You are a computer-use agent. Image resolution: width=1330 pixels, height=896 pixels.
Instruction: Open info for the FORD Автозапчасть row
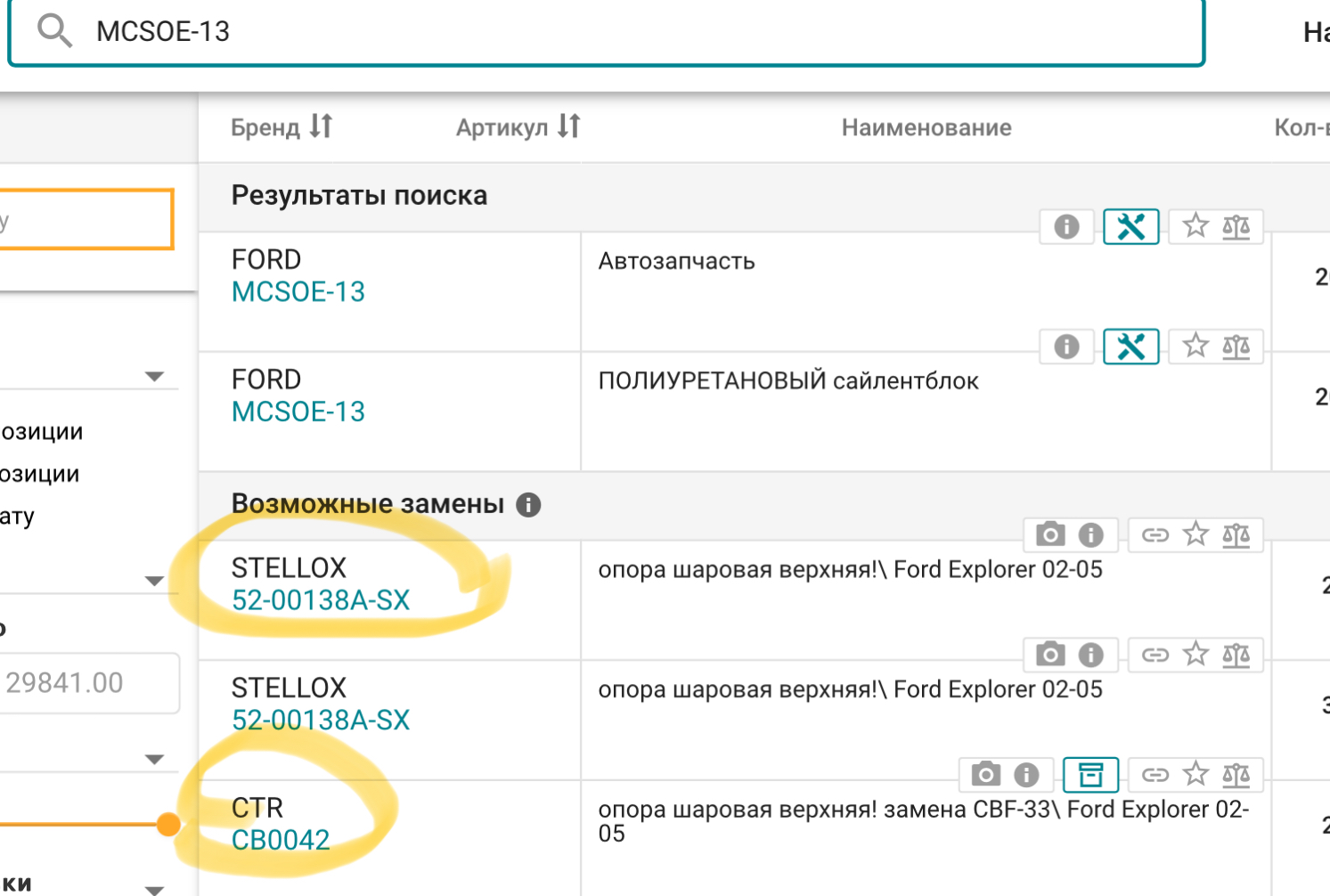1066,227
